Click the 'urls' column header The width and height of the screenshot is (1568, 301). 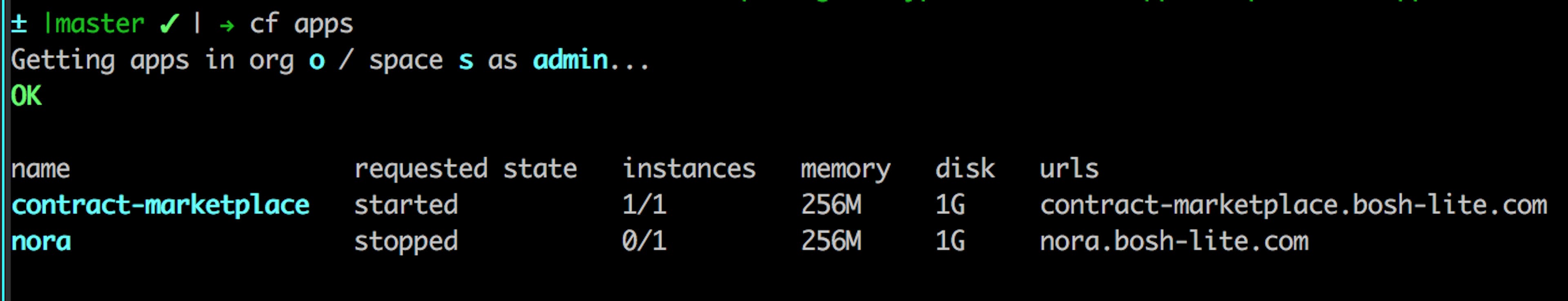pos(1069,169)
